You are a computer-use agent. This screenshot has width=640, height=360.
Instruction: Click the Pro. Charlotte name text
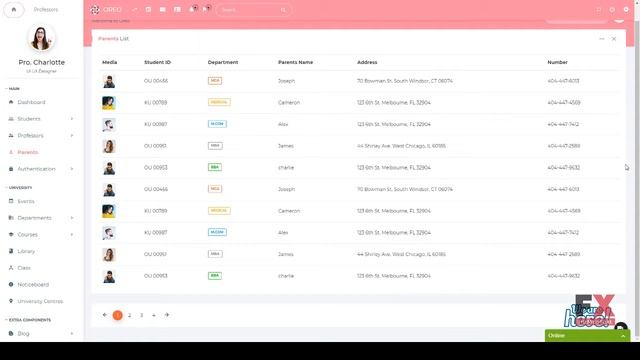42,62
